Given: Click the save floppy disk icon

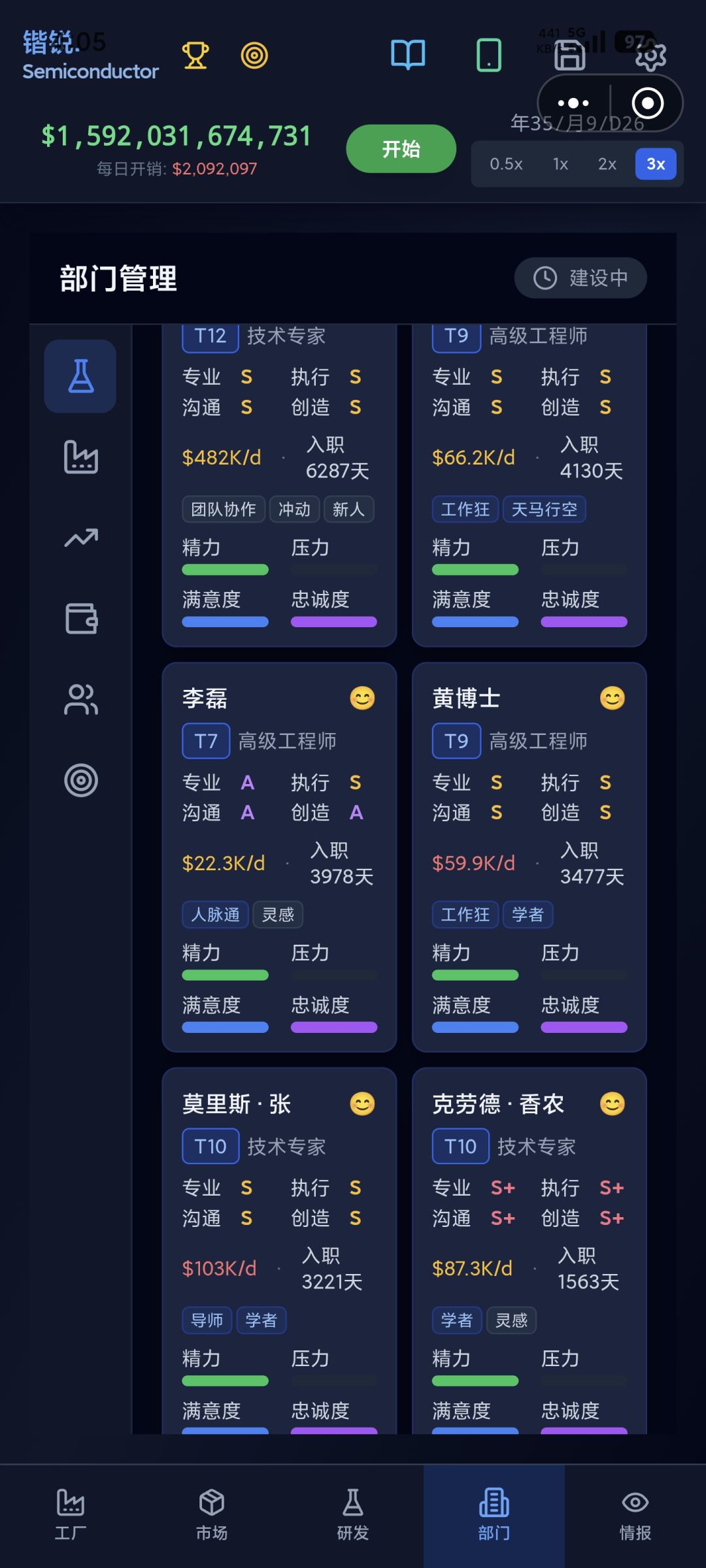Looking at the screenshot, I should tap(569, 56).
